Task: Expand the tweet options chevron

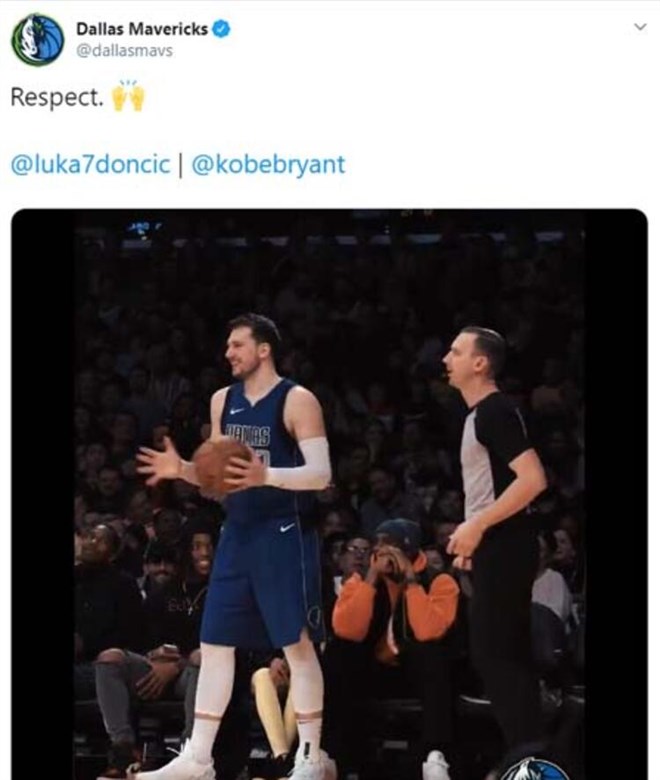Action: click(641, 27)
